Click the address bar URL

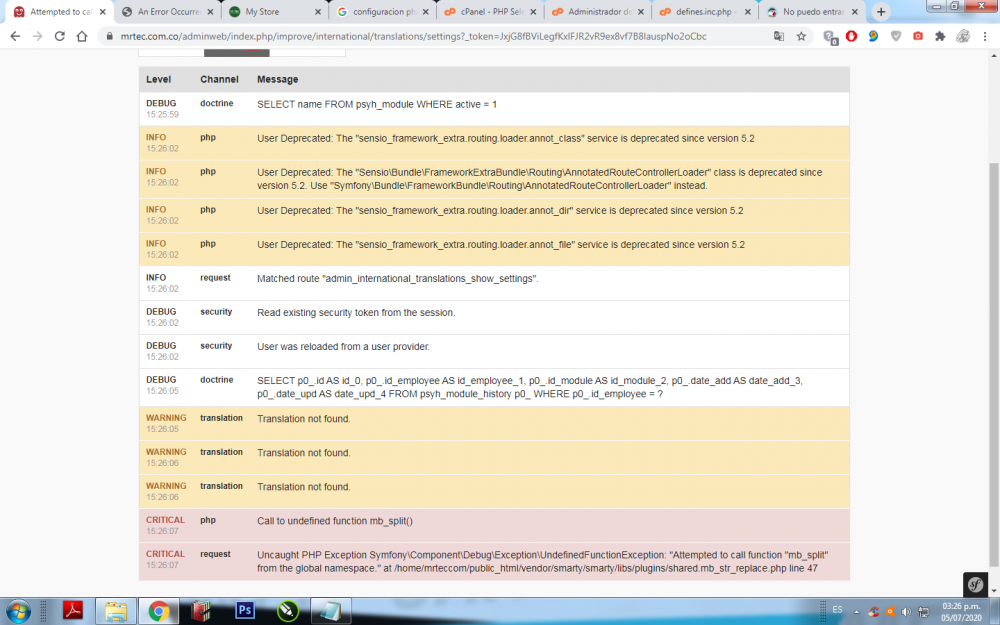point(413,36)
